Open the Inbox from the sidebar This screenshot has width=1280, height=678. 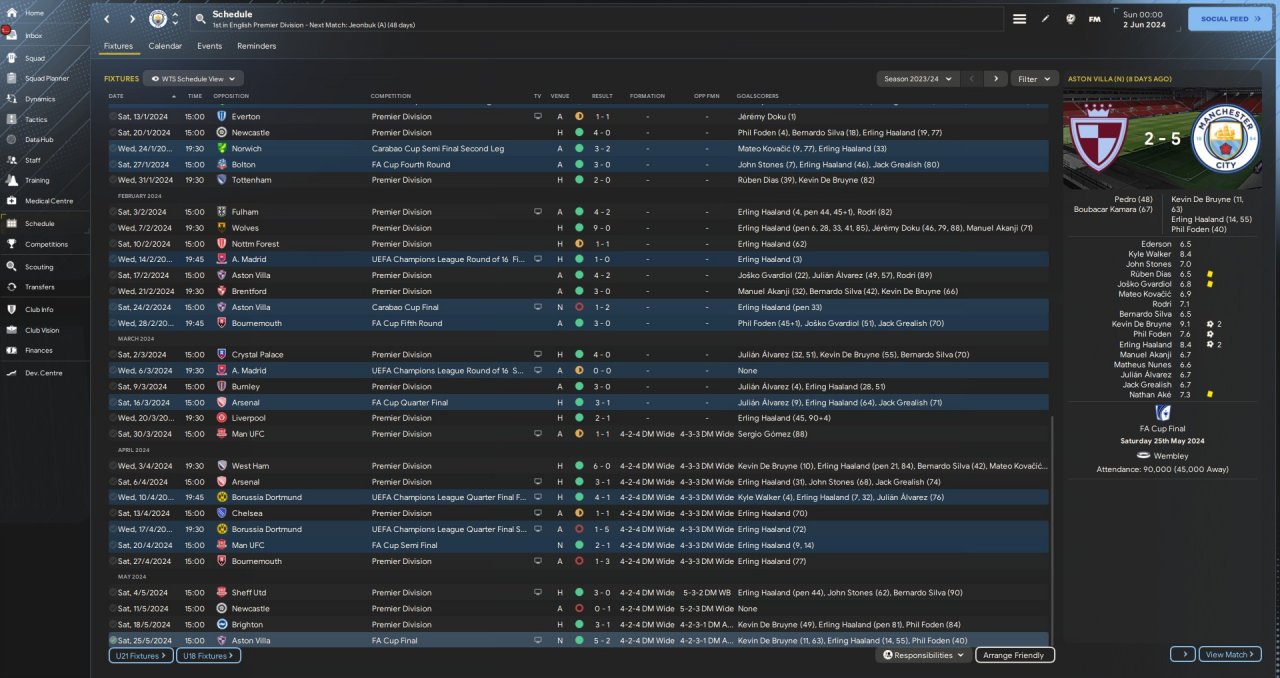(13, 36)
